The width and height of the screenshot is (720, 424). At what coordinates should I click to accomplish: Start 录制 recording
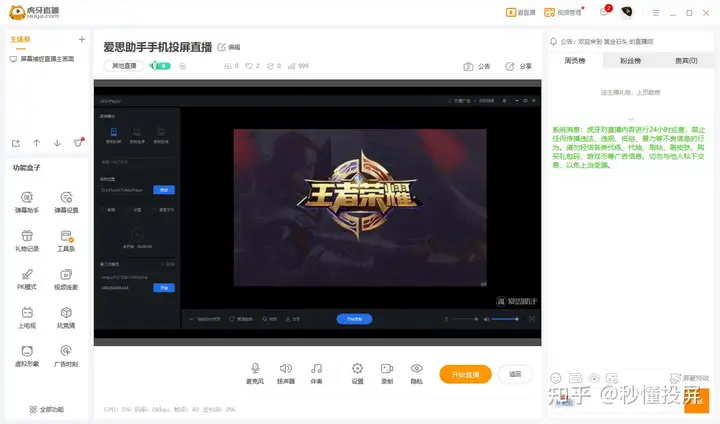(387, 373)
